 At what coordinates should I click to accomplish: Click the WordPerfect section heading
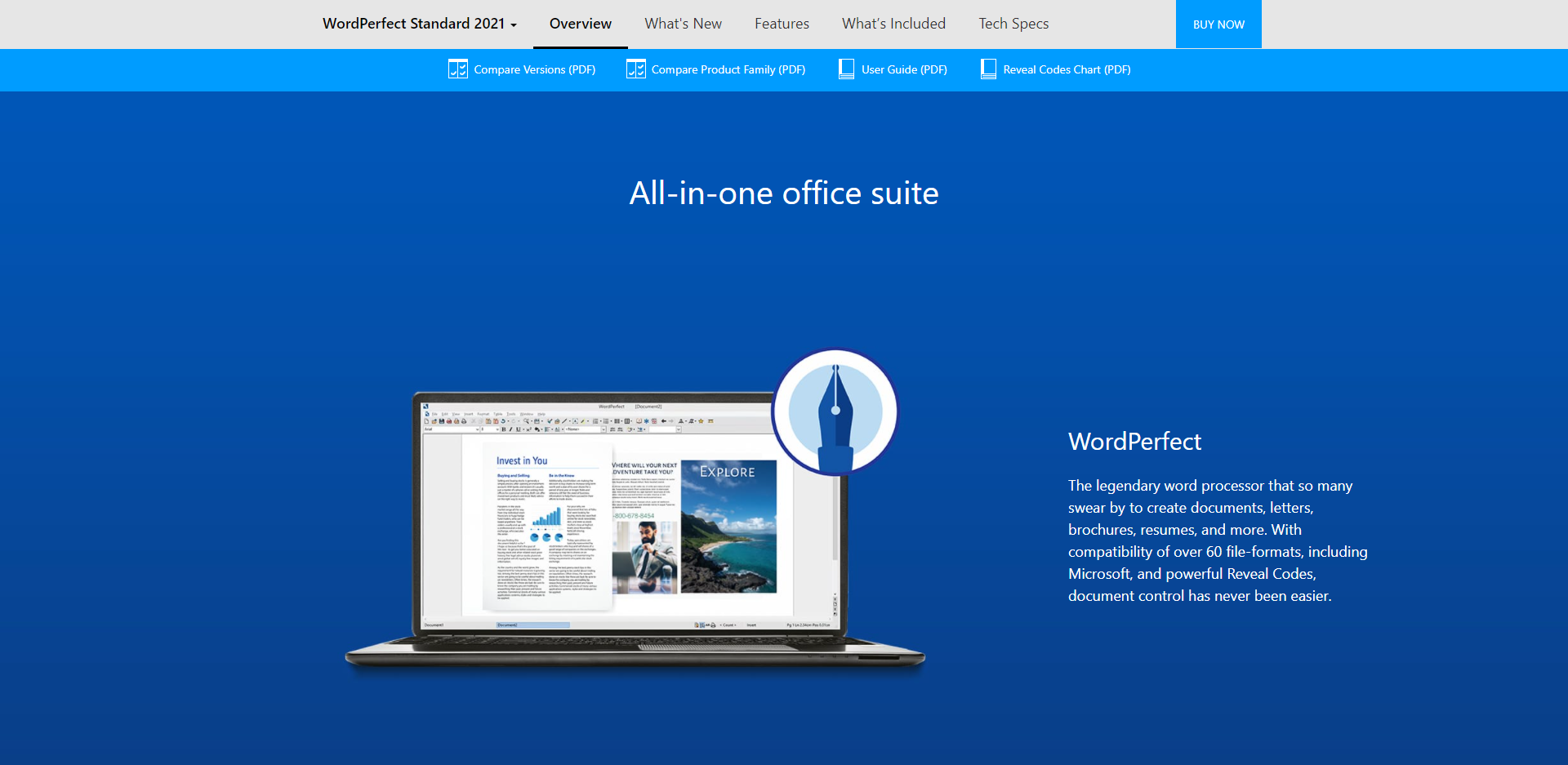click(1134, 442)
